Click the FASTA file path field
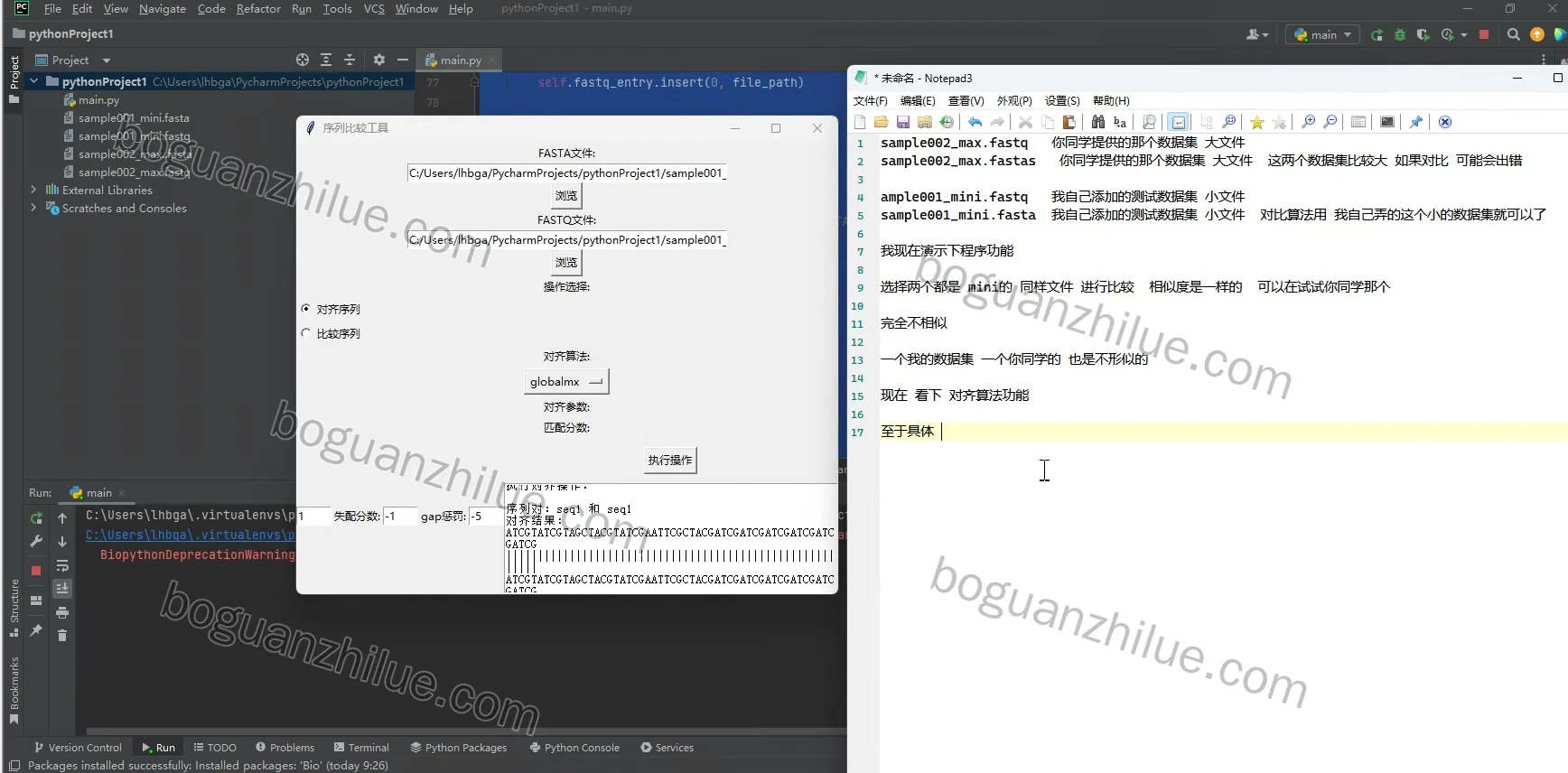The width and height of the screenshot is (1568, 773). 566,173
